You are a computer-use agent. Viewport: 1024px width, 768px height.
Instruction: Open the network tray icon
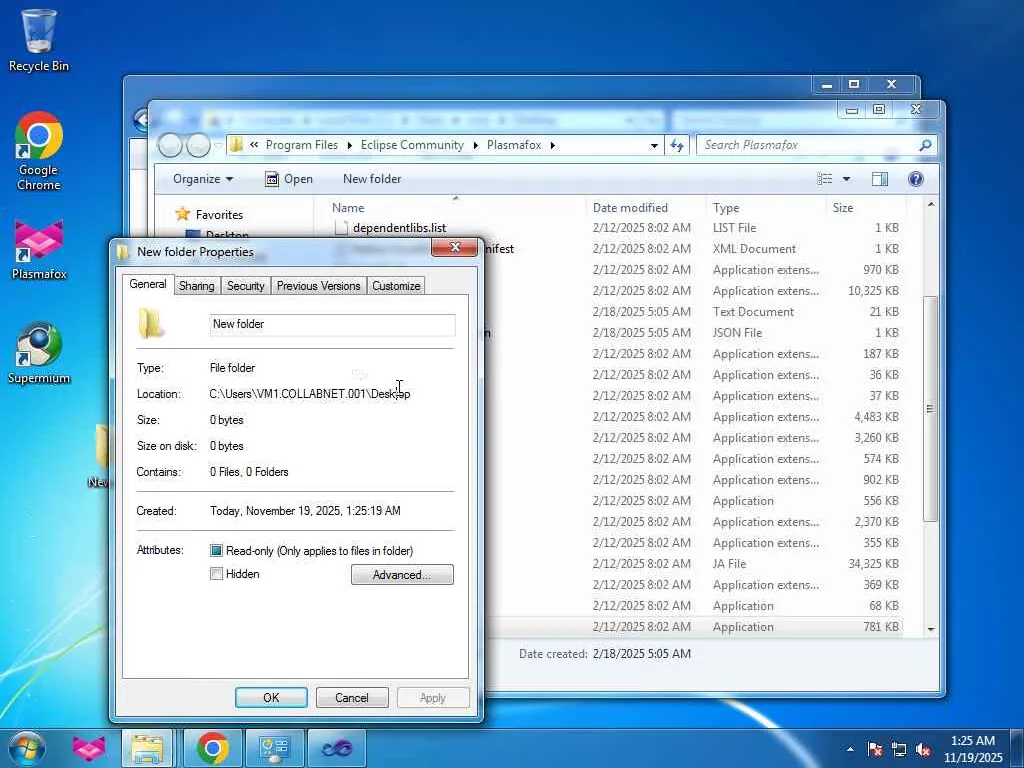(899, 749)
